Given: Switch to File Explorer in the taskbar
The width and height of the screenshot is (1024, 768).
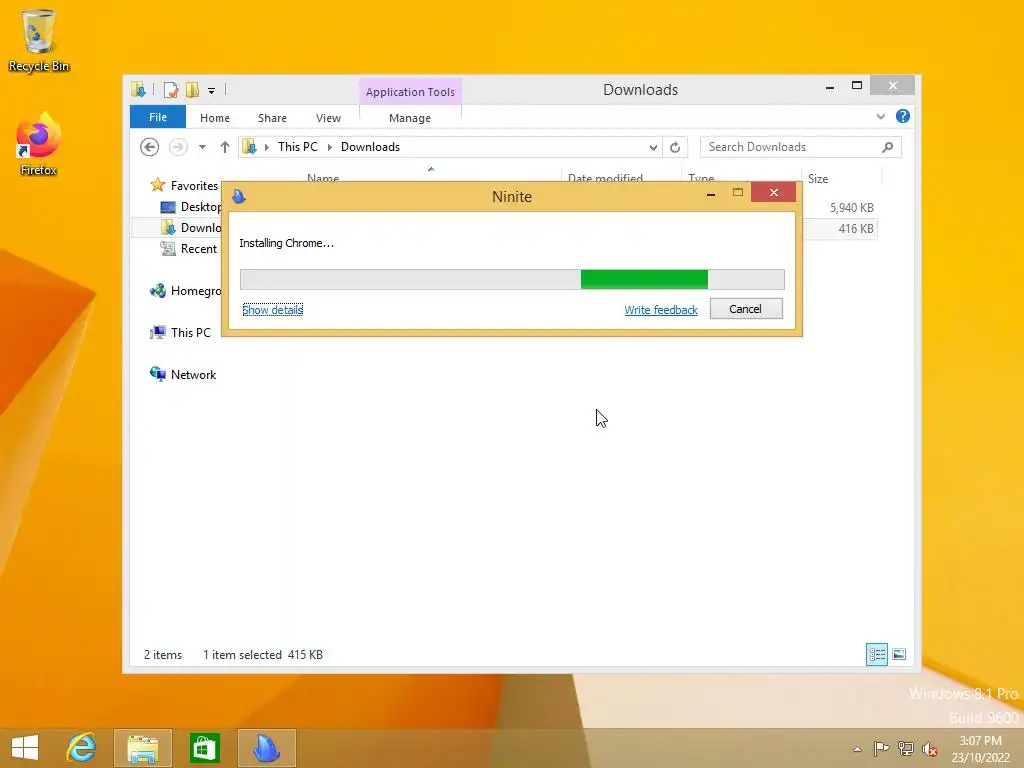Looking at the screenshot, I should pyautogui.click(x=142, y=748).
